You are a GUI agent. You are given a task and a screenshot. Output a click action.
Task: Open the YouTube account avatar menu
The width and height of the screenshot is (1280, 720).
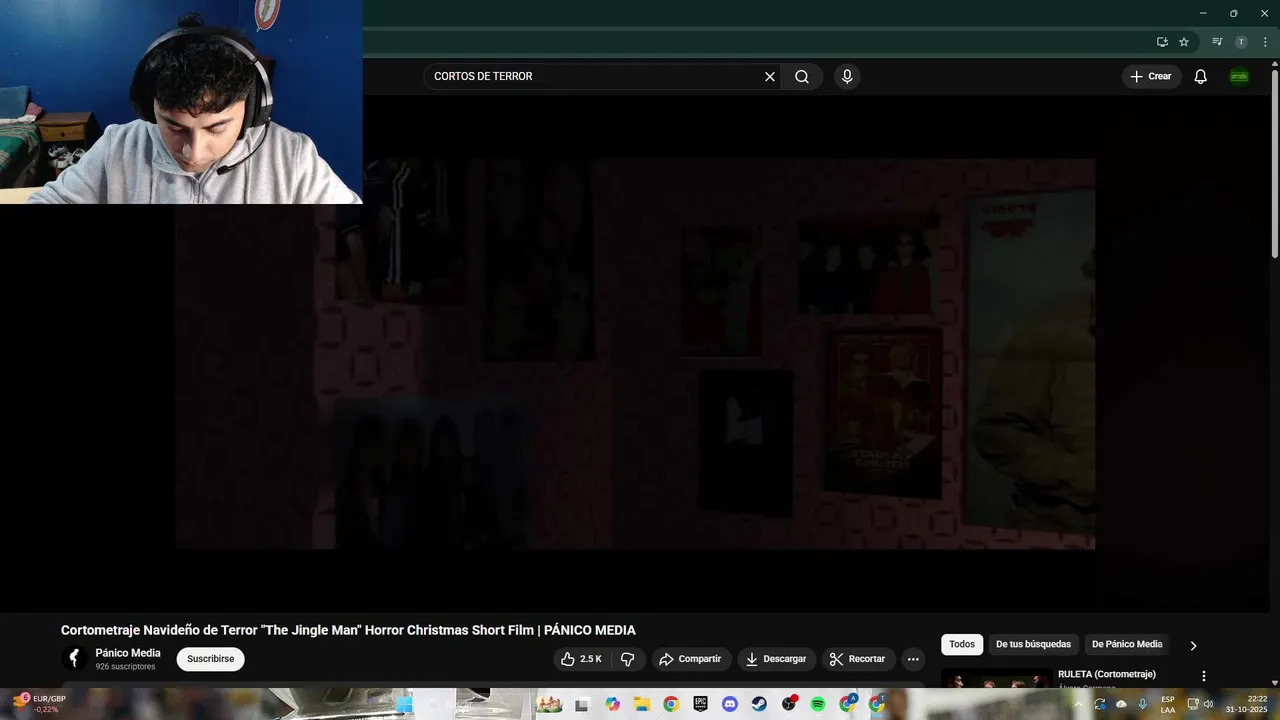[x=1239, y=77]
